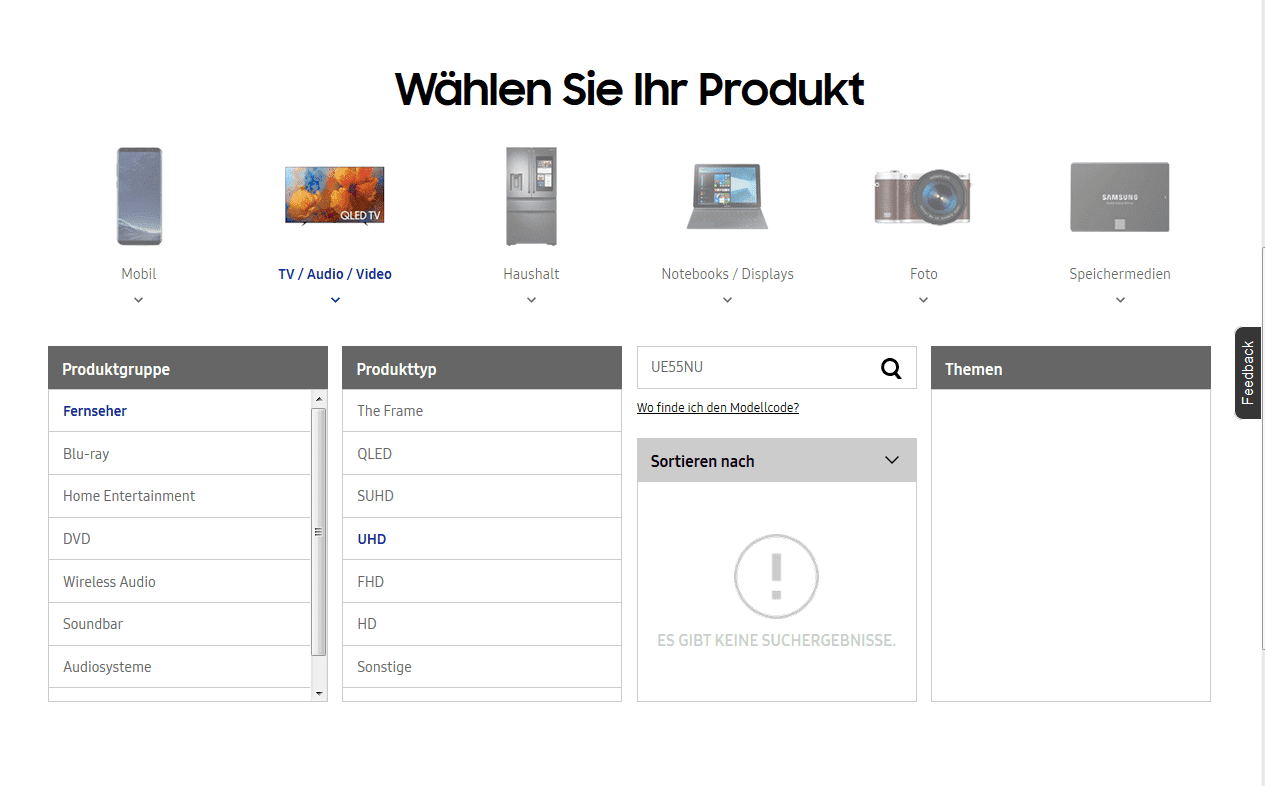Choose QLED product type
The image size is (1265, 786).
482,454
